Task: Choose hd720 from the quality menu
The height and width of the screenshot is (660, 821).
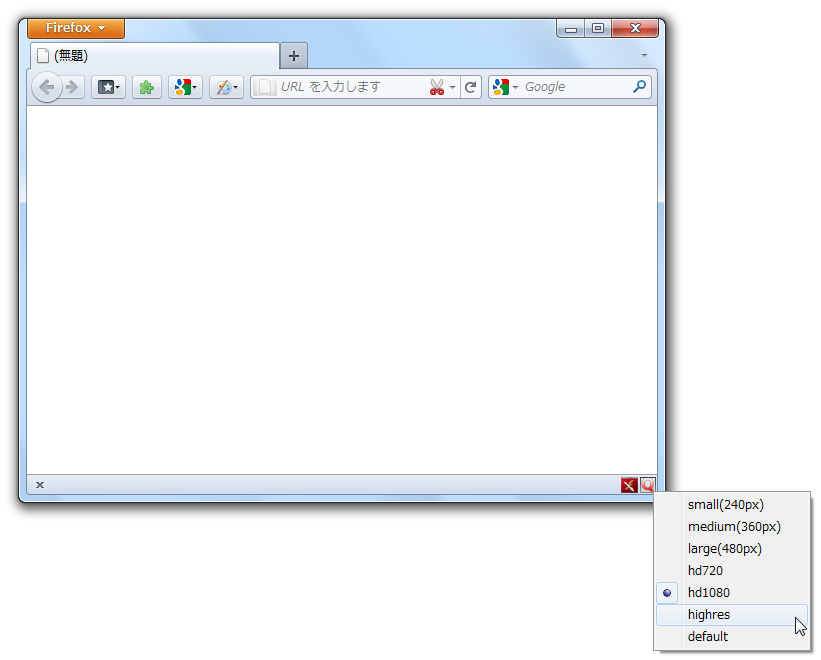Action: tap(732, 570)
